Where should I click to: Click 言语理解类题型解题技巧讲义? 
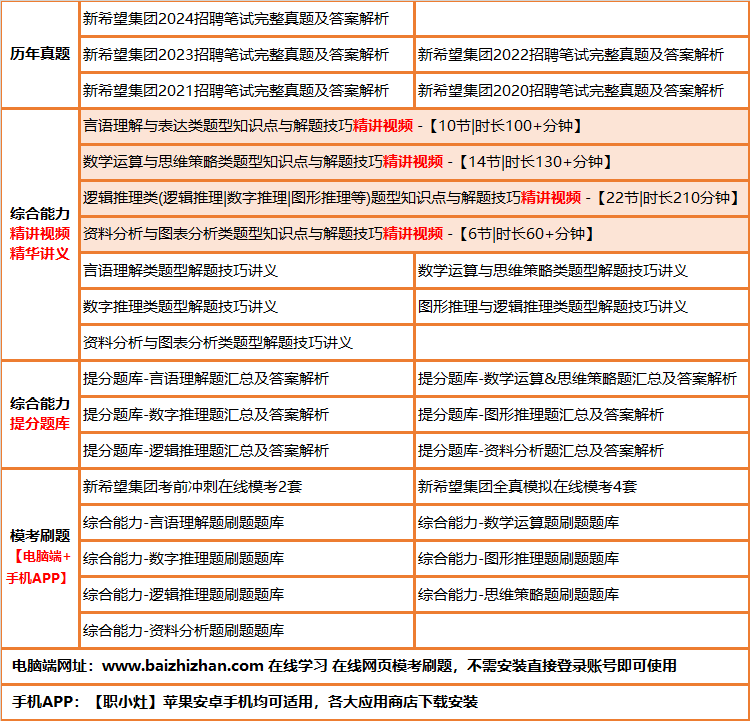point(246,271)
